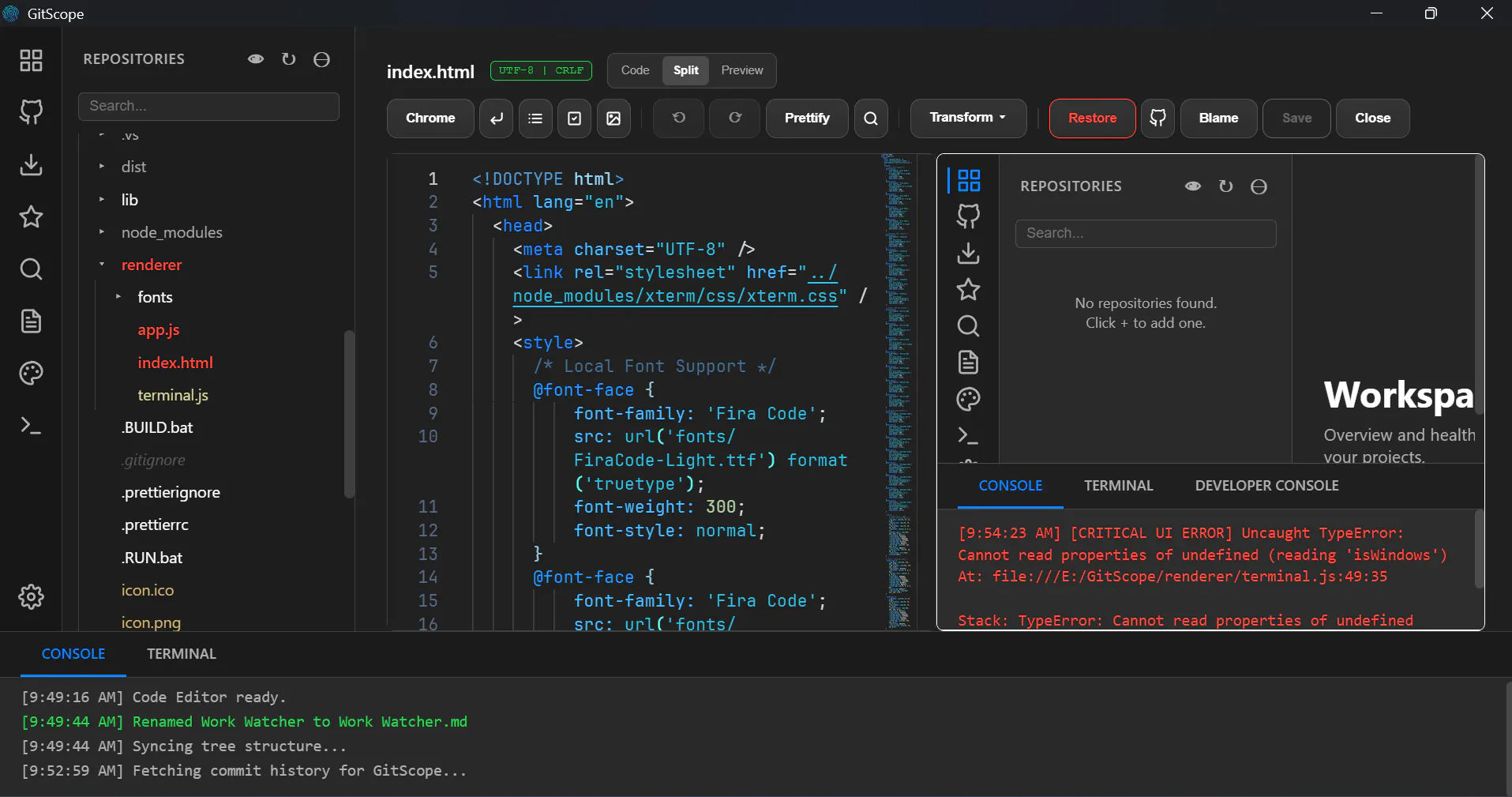Collapse the renderer folder
The width and height of the screenshot is (1512, 797).
pos(102,265)
